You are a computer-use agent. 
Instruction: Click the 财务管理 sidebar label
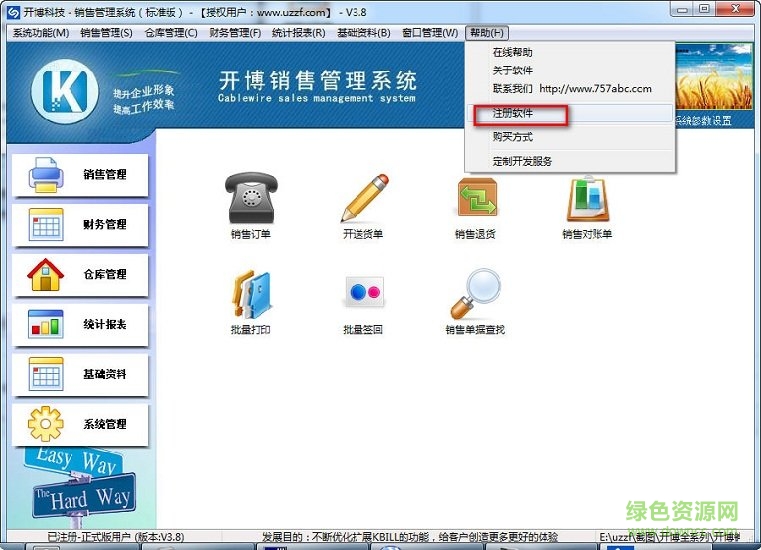[x=105, y=225]
